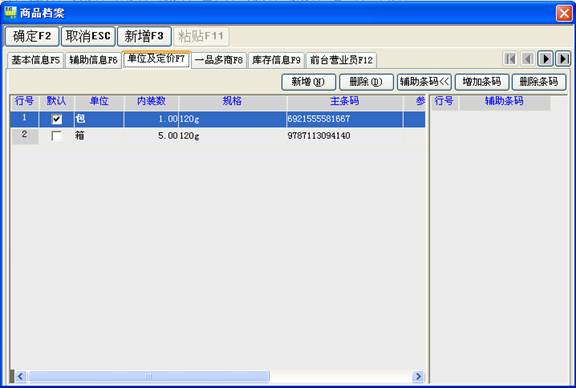Image resolution: width=576 pixels, height=388 pixels.
Task: Confirm with the 确定F2 button
Action: tap(32, 36)
